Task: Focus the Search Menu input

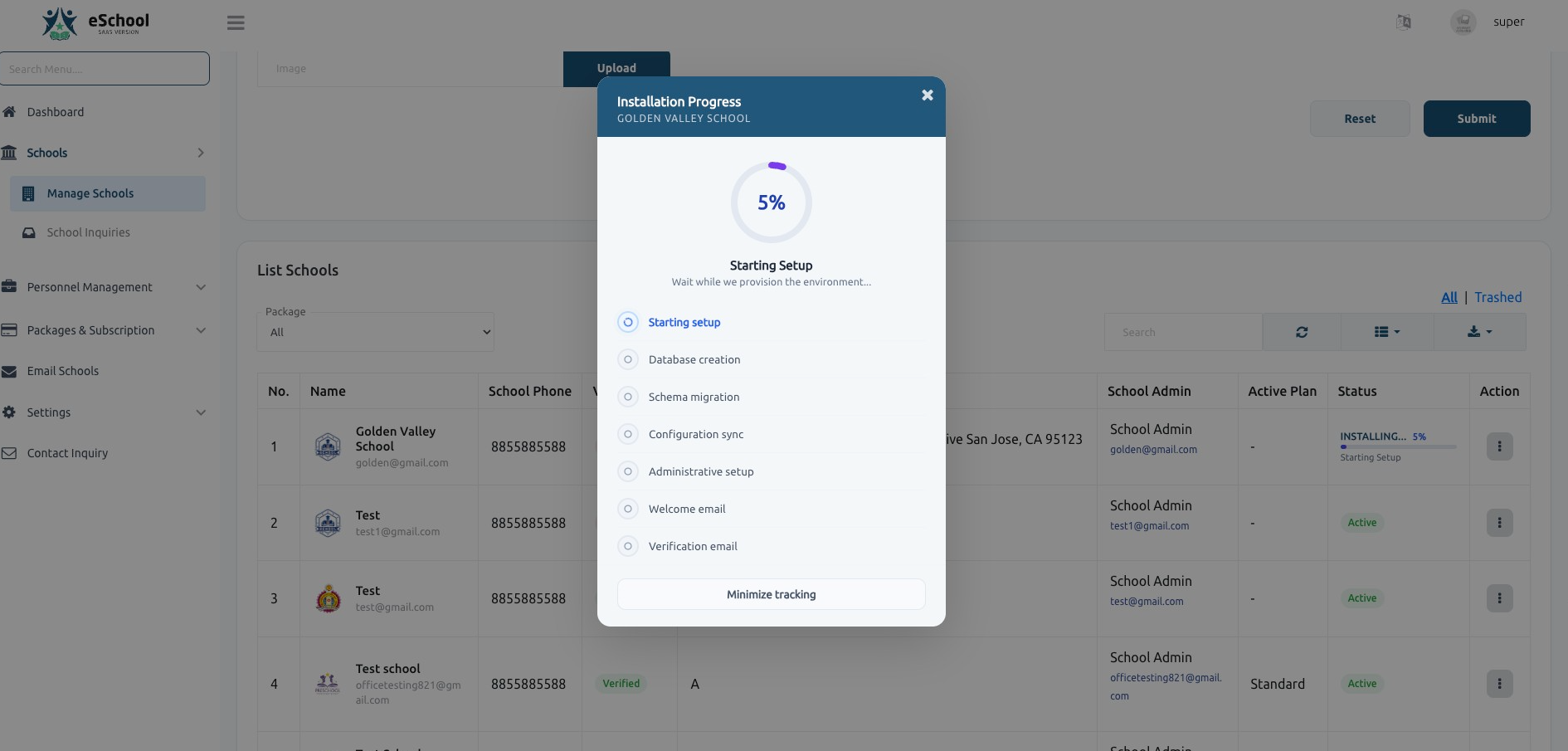Action: click(105, 69)
